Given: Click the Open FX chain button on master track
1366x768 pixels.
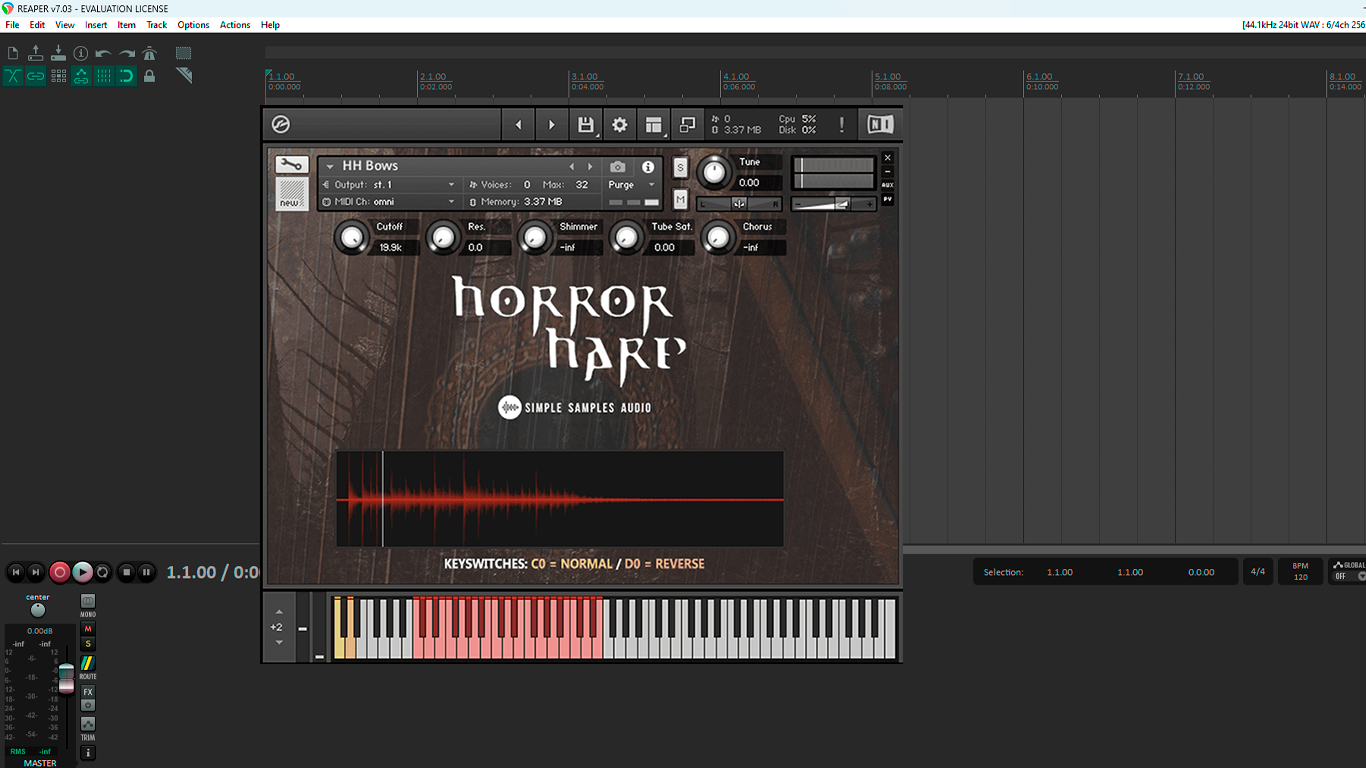Looking at the screenshot, I should (88, 692).
